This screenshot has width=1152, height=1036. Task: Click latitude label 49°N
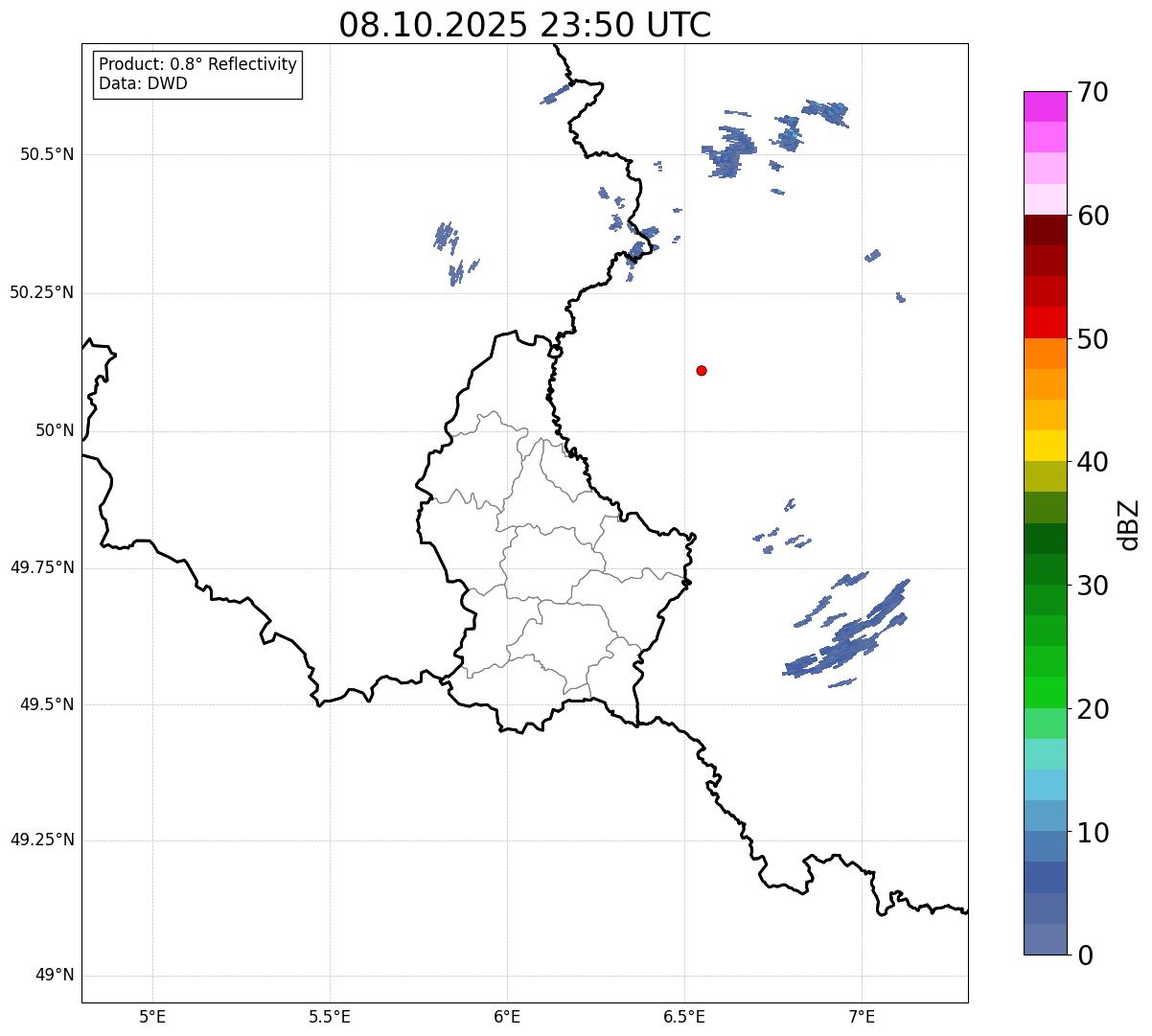[x=55, y=976]
